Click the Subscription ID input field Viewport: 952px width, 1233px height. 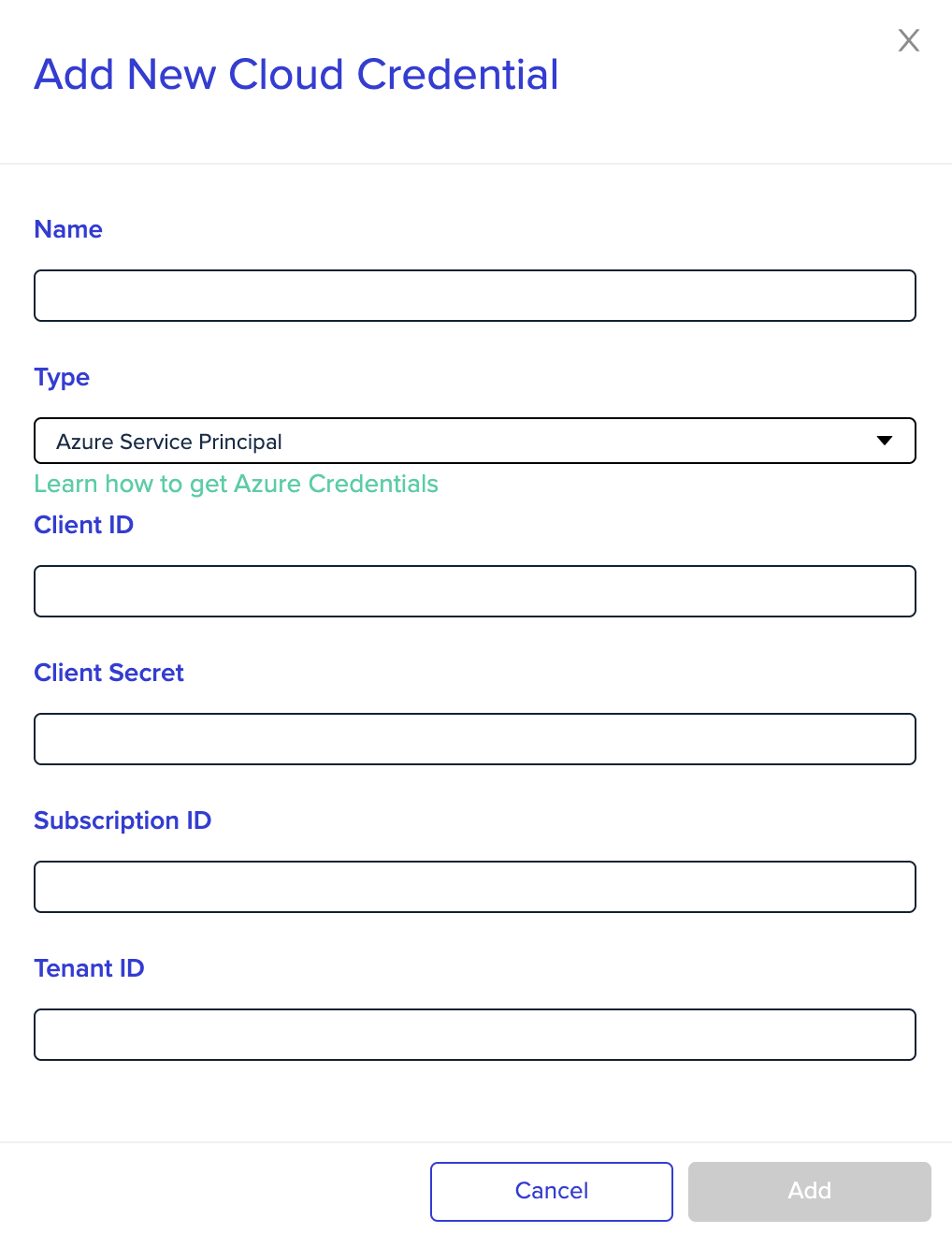pyautogui.click(x=475, y=887)
